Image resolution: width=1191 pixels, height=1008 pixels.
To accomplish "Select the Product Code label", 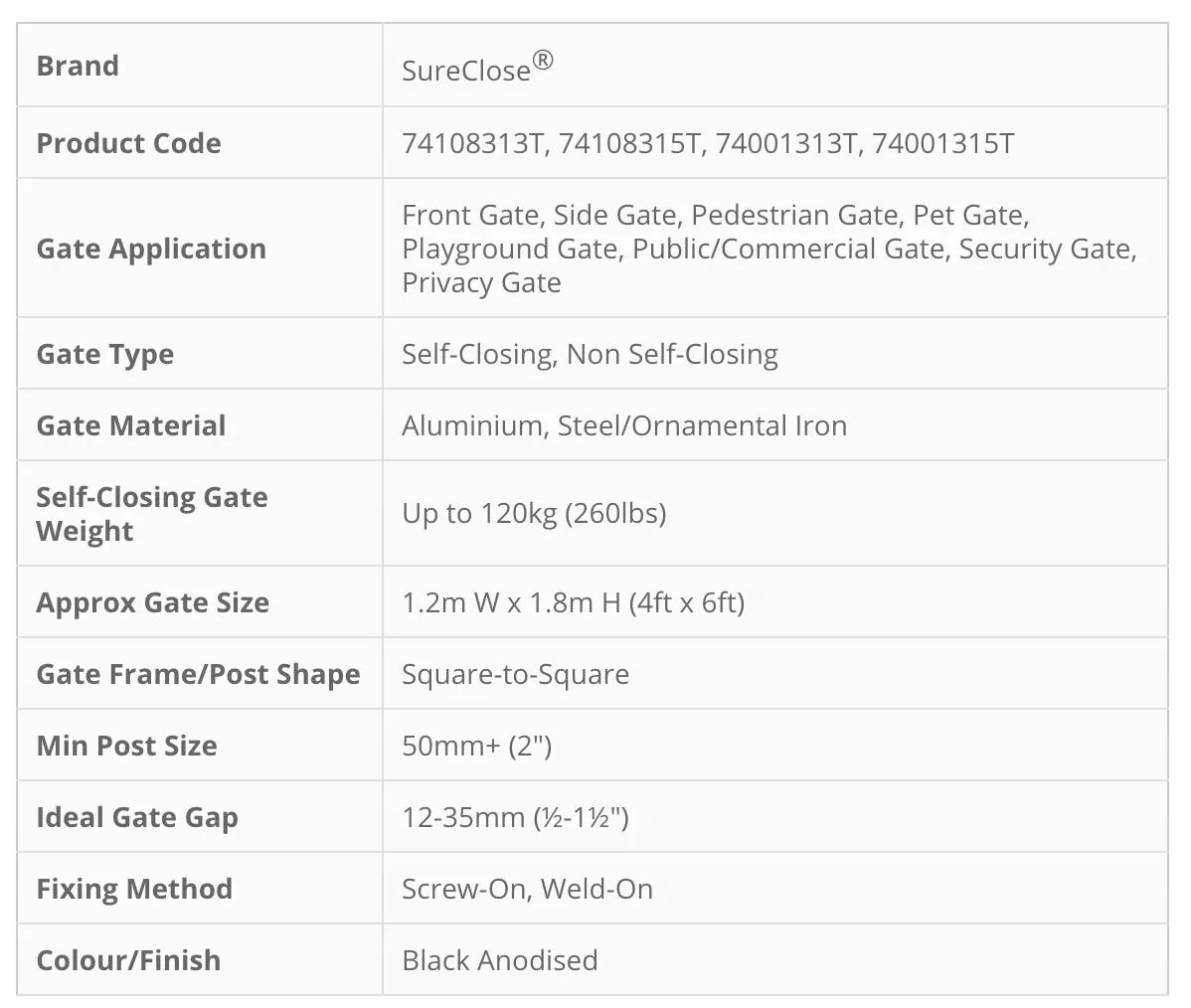I will [128, 143].
